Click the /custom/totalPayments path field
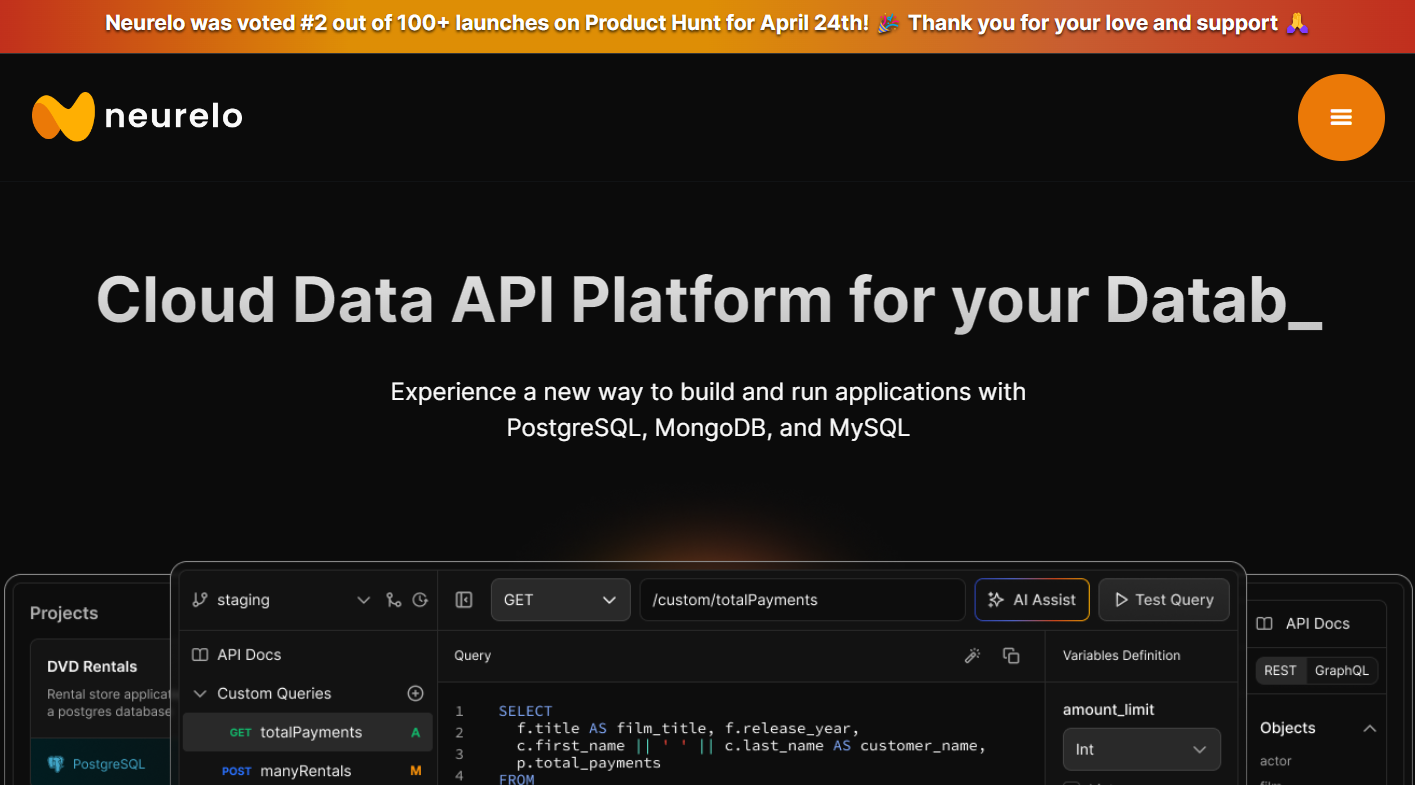The width and height of the screenshot is (1415, 785). (x=801, y=600)
